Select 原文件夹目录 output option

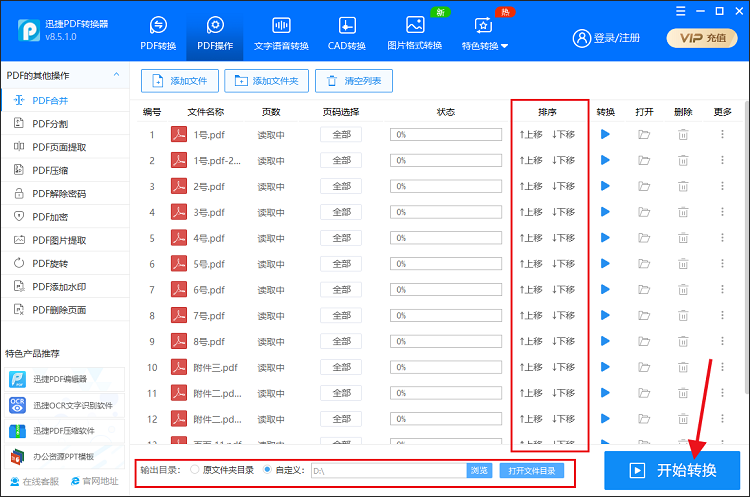[222, 470]
